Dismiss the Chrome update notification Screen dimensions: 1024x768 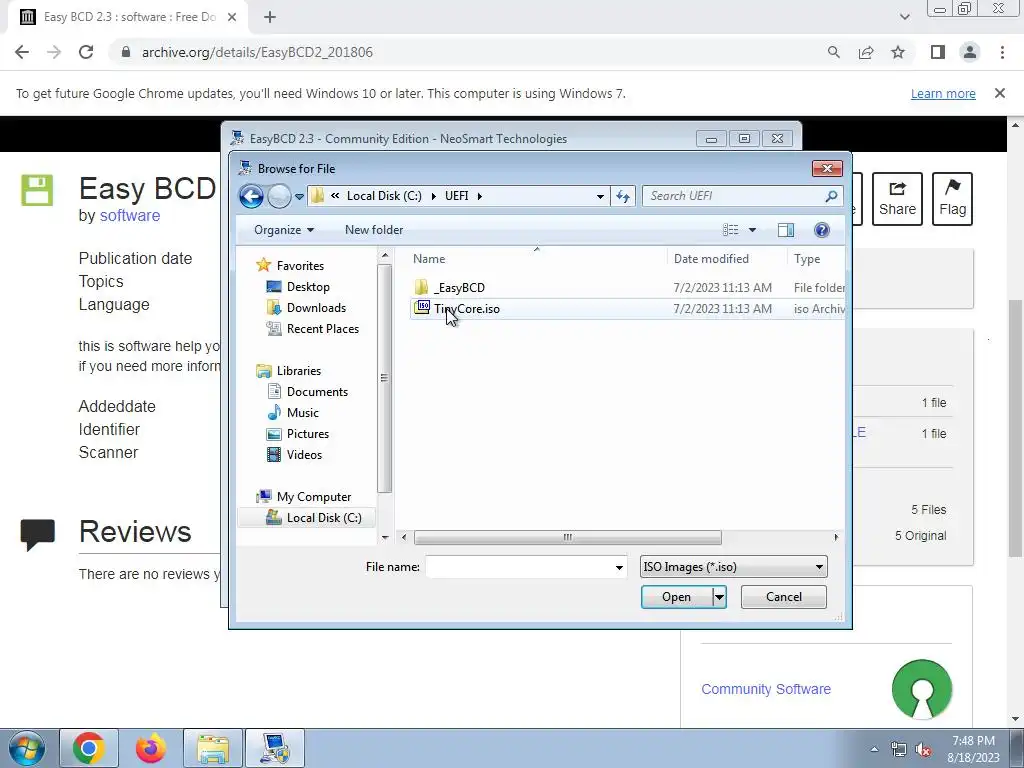1000,93
